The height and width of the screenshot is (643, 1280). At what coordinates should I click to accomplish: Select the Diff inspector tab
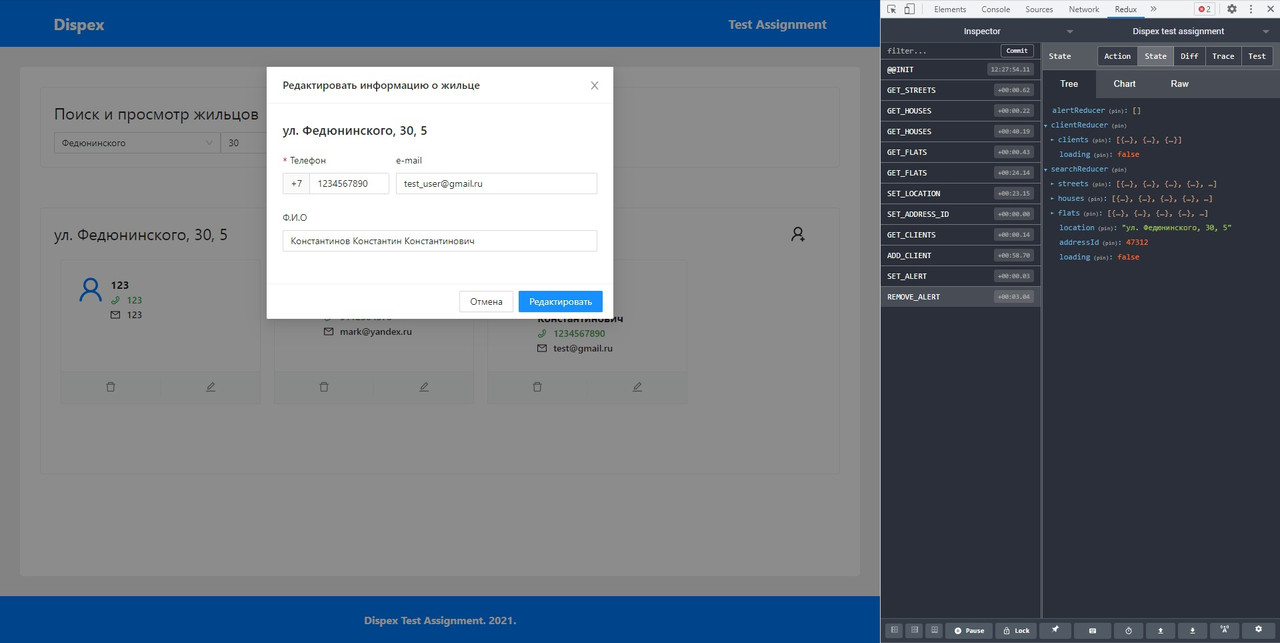pos(1189,56)
